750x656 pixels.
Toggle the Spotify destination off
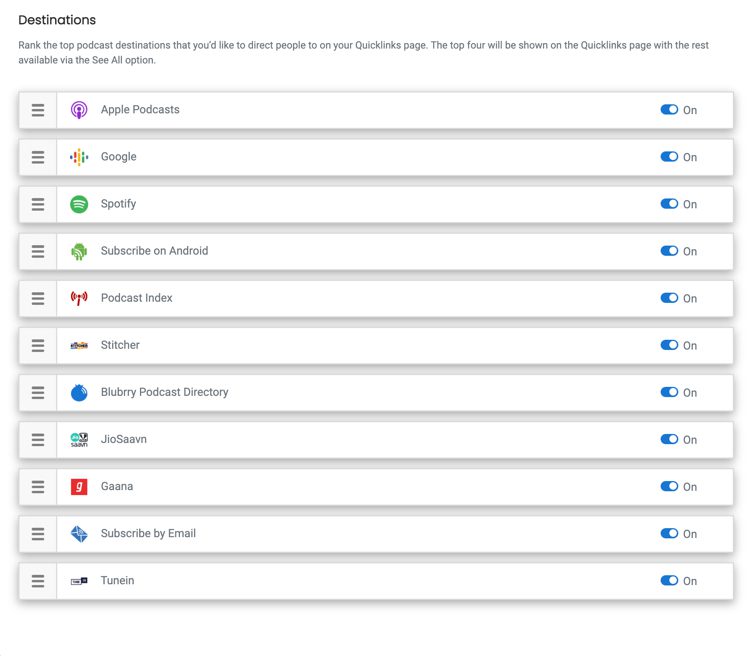click(x=669, y=204)
